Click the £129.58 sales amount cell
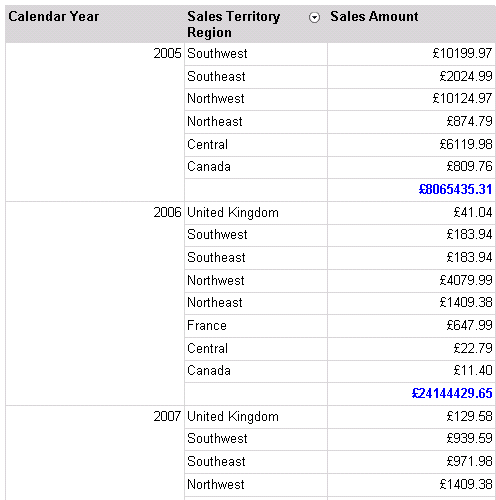Screen dimensions: 496x500 pyautogui.click(x=411, y=417)
